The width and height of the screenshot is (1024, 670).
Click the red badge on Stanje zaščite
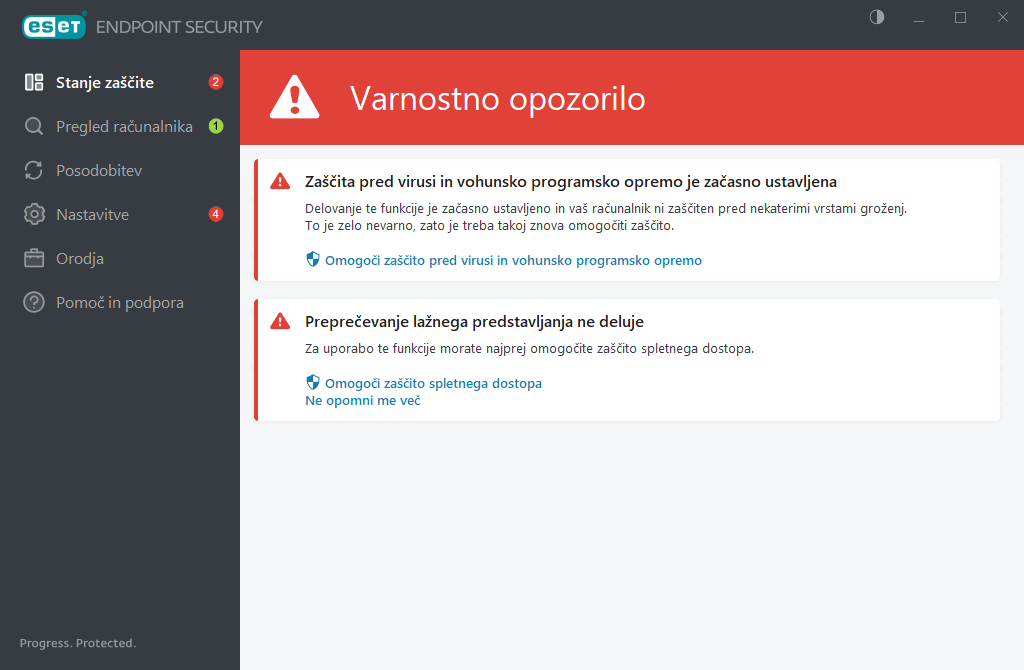point(215,82)
